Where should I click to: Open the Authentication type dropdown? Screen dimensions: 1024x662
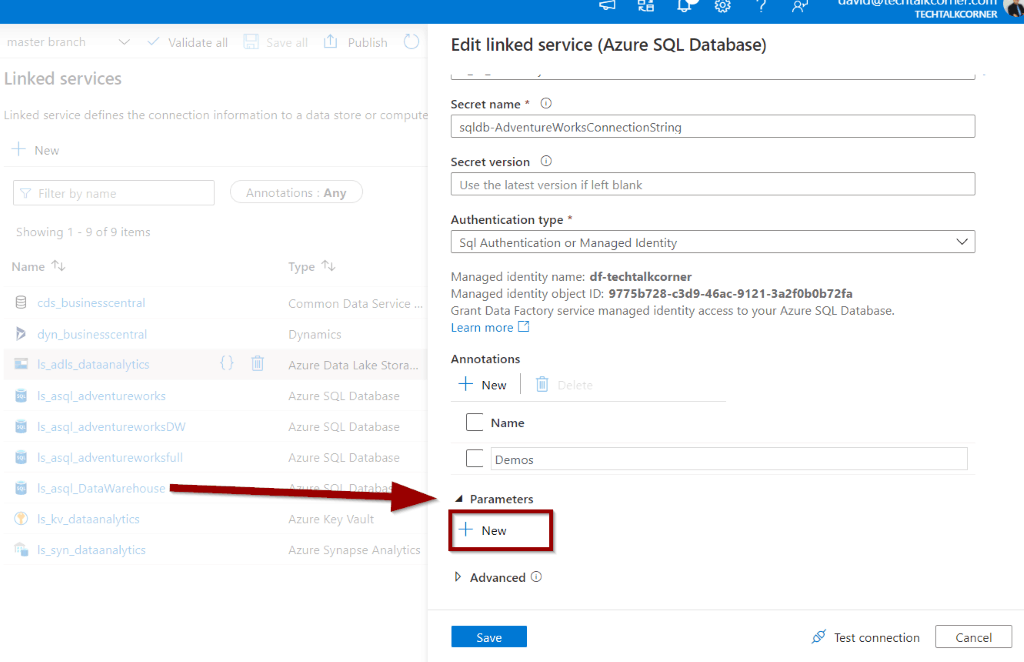tap(712, 242)
